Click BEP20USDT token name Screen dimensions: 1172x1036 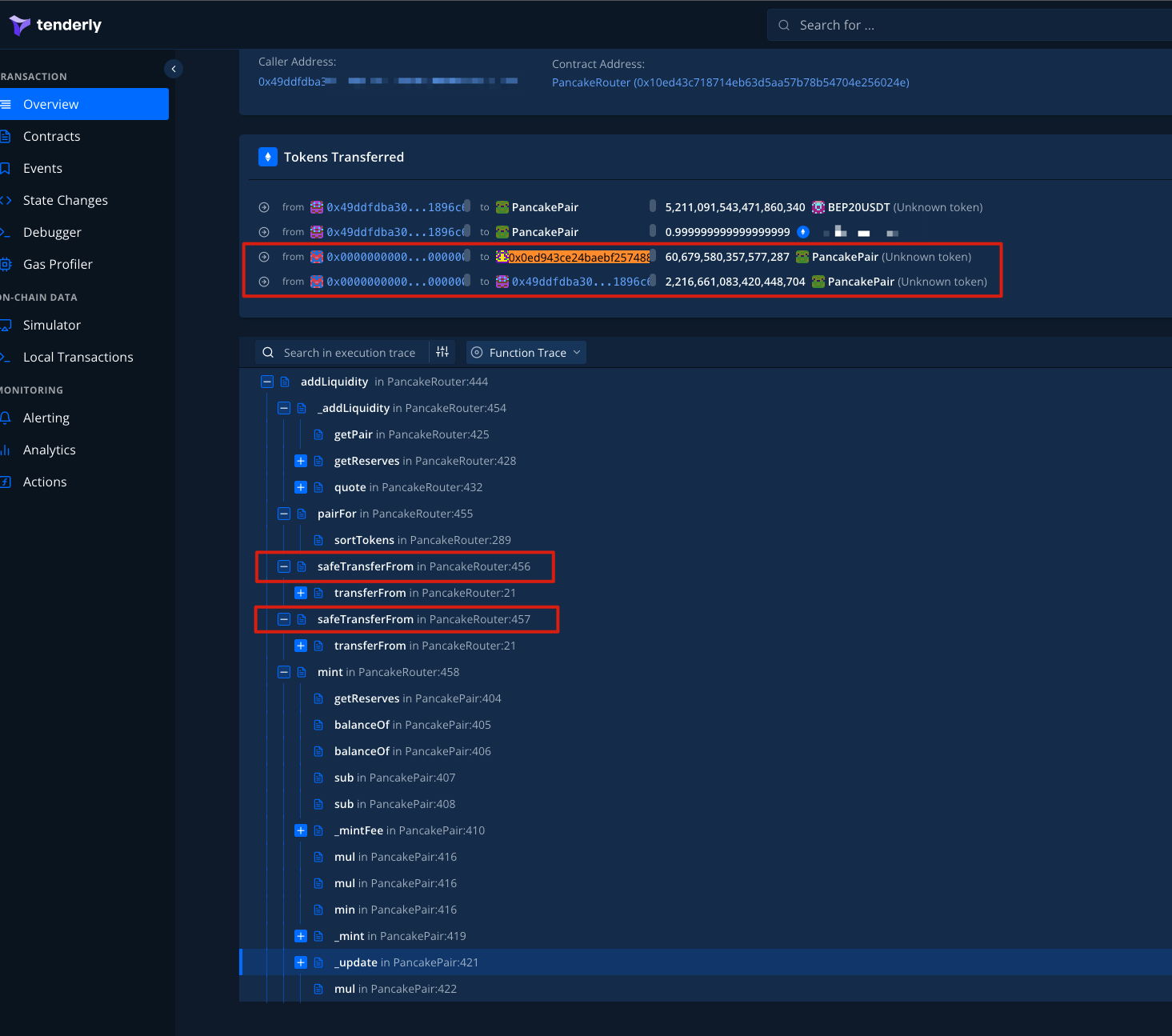[x=859, y=207]
